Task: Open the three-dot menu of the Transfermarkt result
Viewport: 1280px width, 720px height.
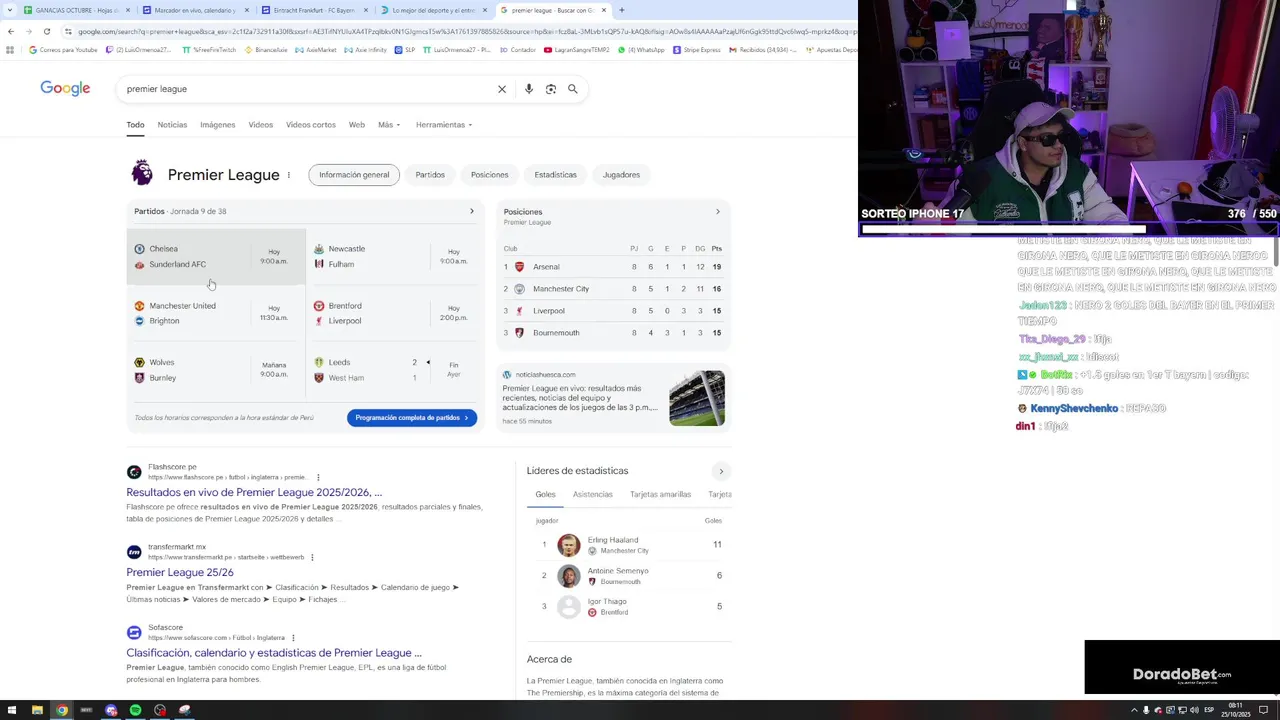Action: tap(312, 557)
